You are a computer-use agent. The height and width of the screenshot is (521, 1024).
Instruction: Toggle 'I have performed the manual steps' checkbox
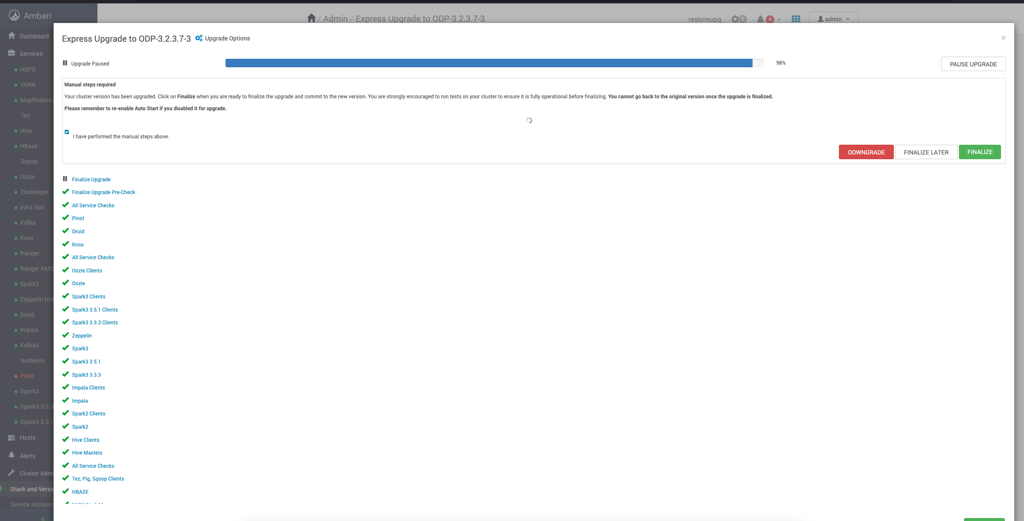(x=67, y=132)
